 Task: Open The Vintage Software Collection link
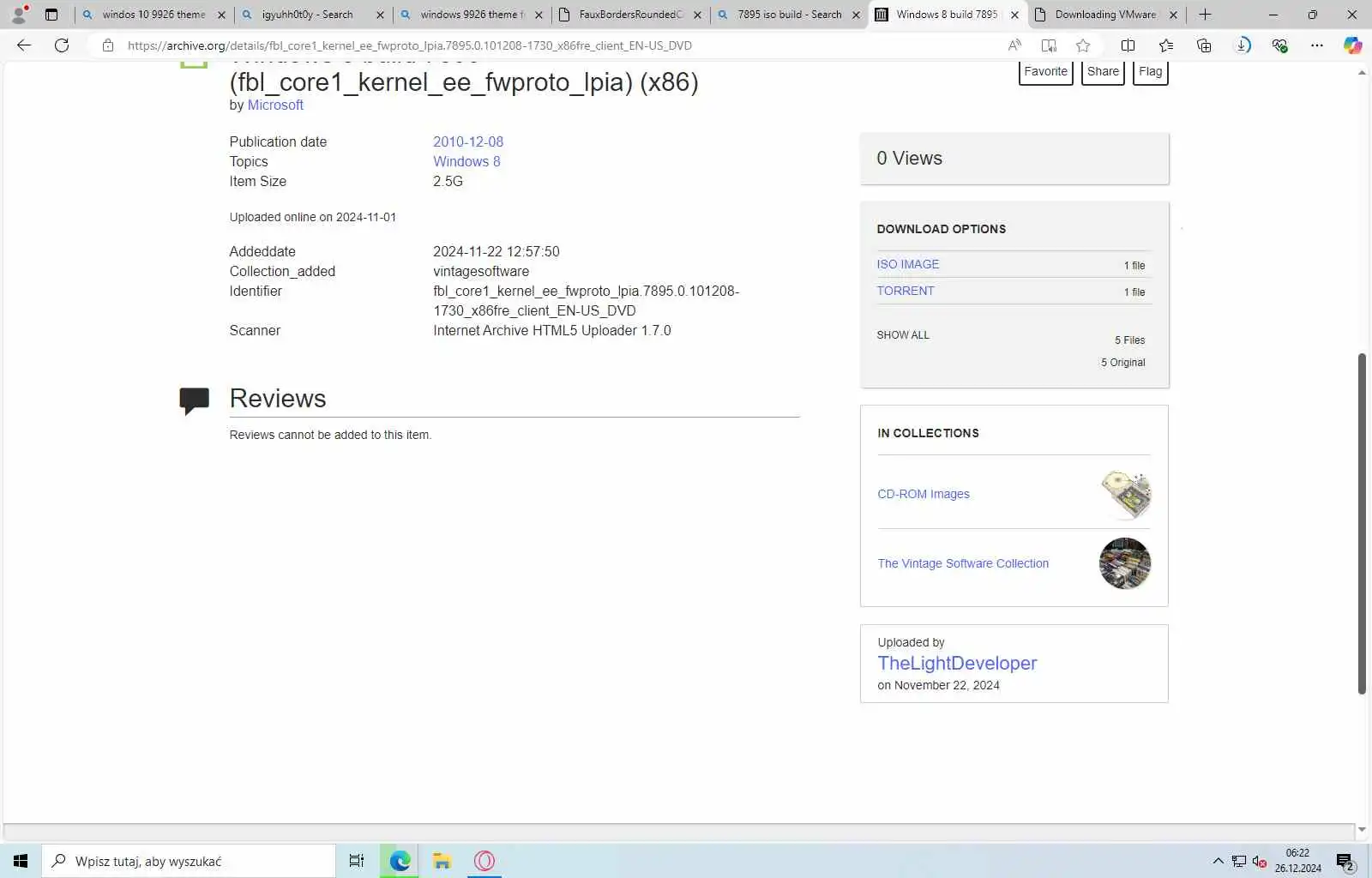pos(963,563)
